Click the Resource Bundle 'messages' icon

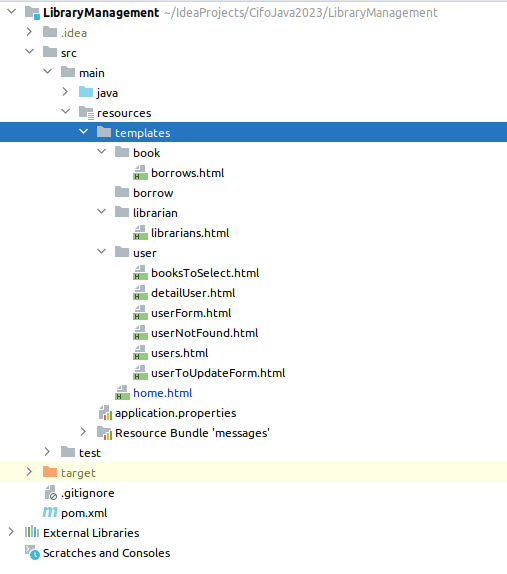(105, 433)
